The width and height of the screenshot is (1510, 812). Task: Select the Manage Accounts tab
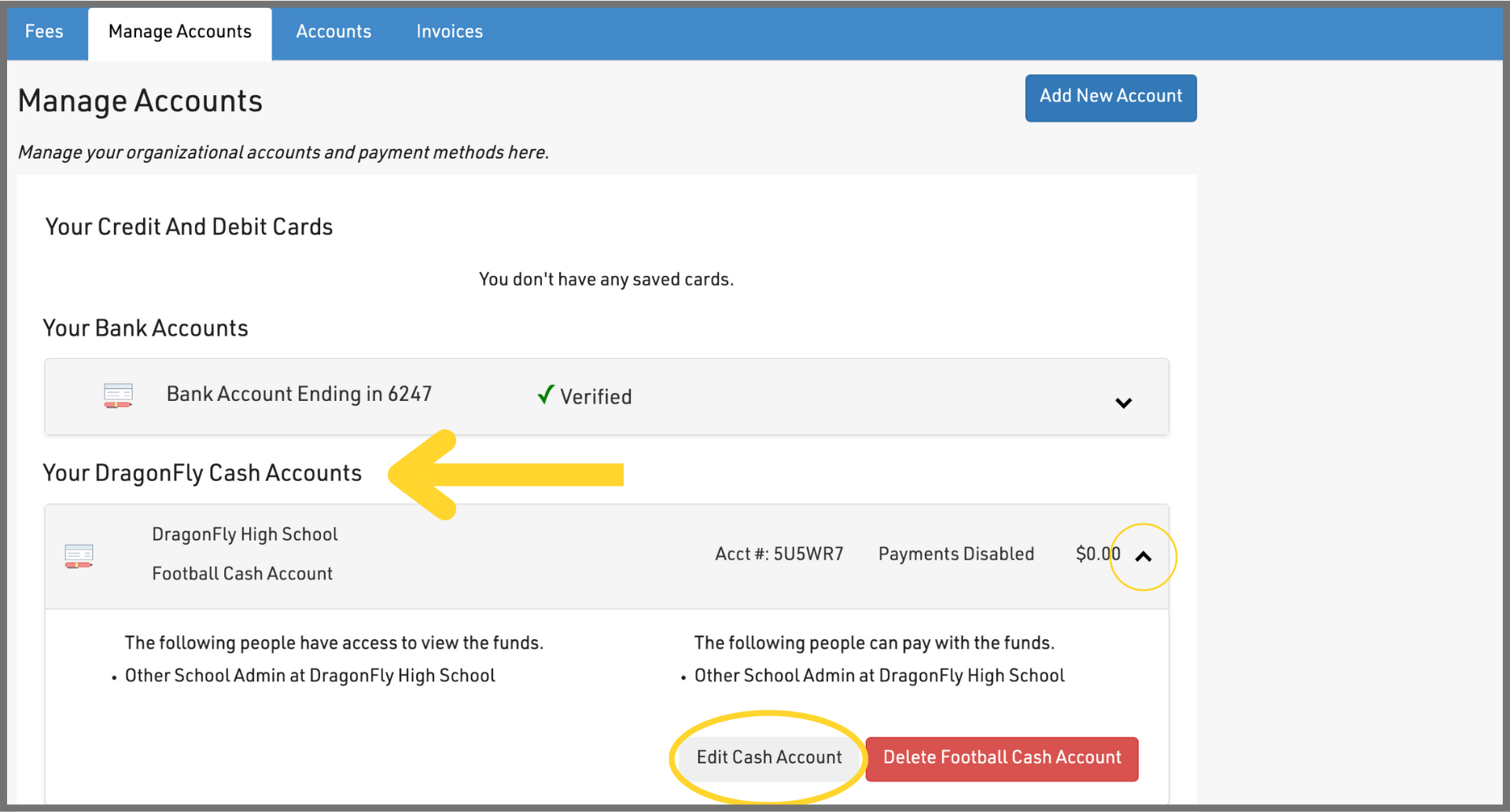pos(180,32)
